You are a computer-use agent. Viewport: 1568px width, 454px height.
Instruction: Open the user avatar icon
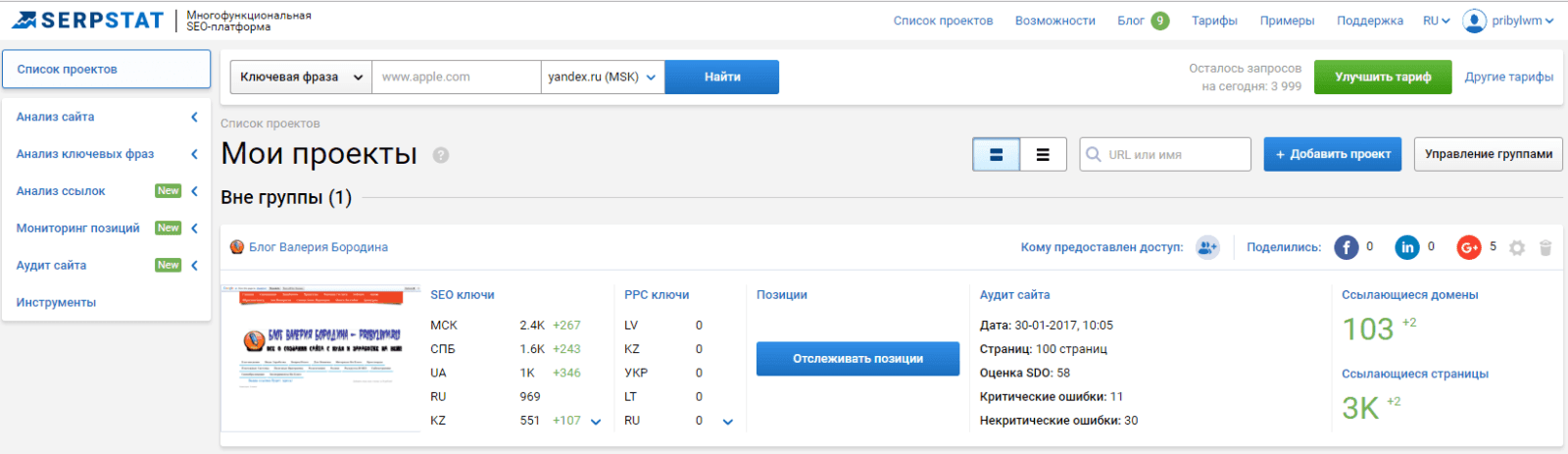(1474, 21)
